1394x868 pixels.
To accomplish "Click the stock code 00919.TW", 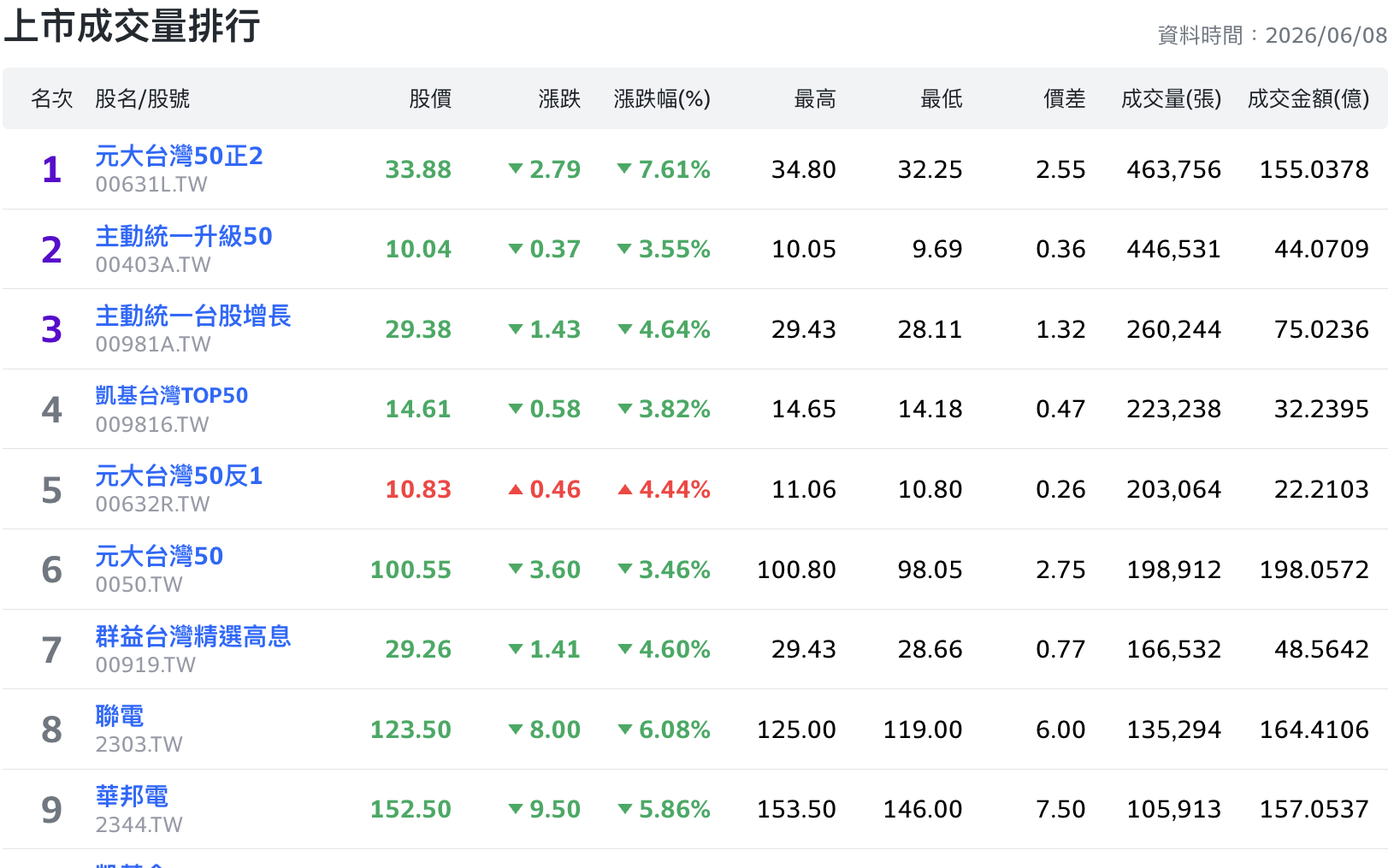I will [x=145, y=664].
